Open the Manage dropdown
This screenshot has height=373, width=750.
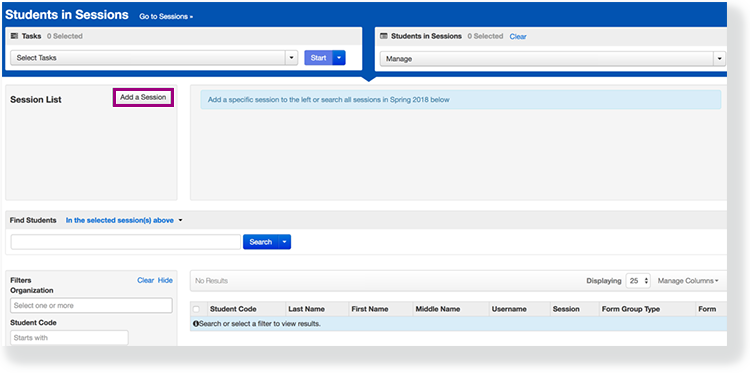click(x=552, y=59)
